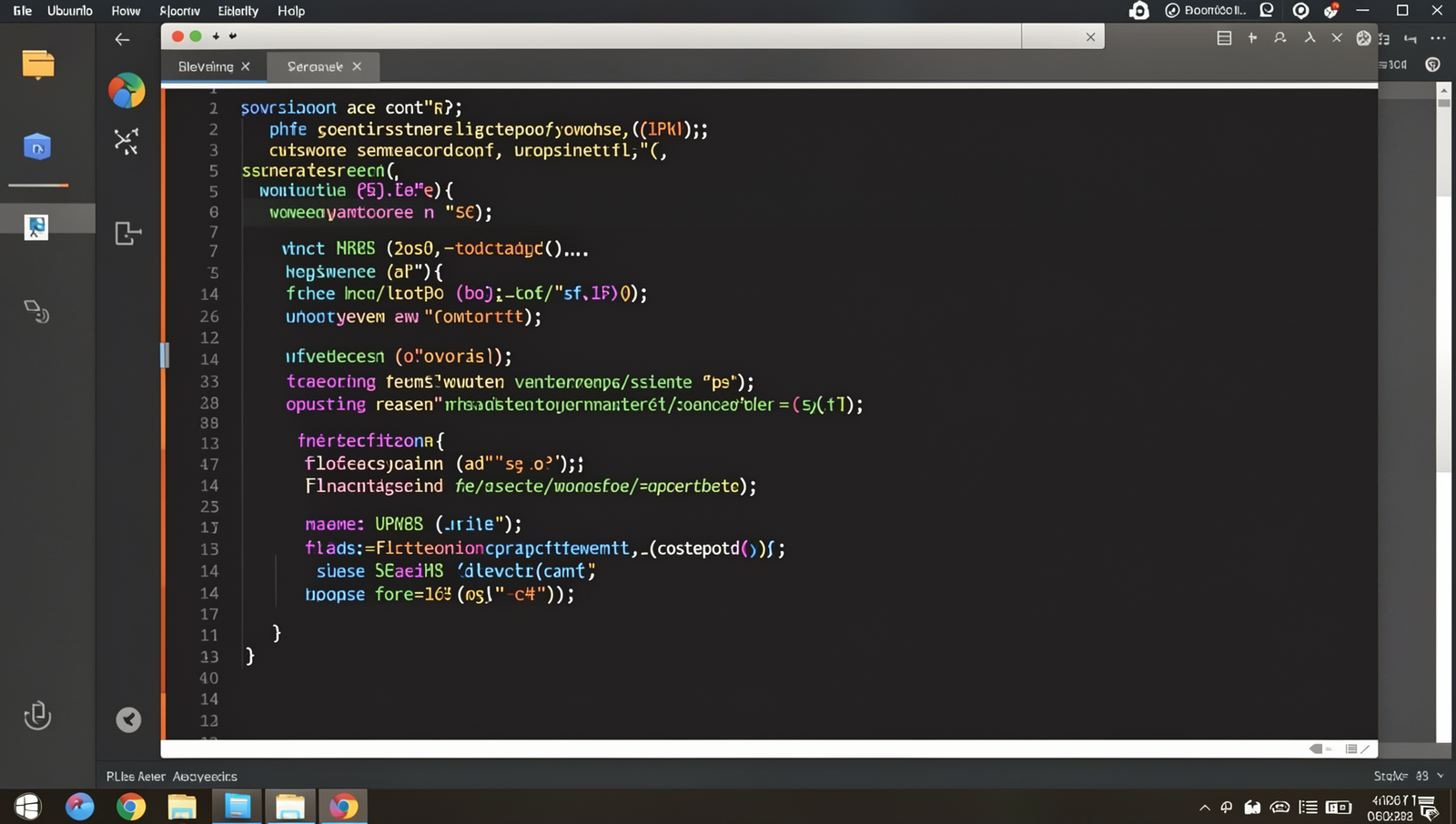The height and width of the screenshot is (824, 1456).
Task: Click the speech bubble icon in top bar
Action: 1267,10
